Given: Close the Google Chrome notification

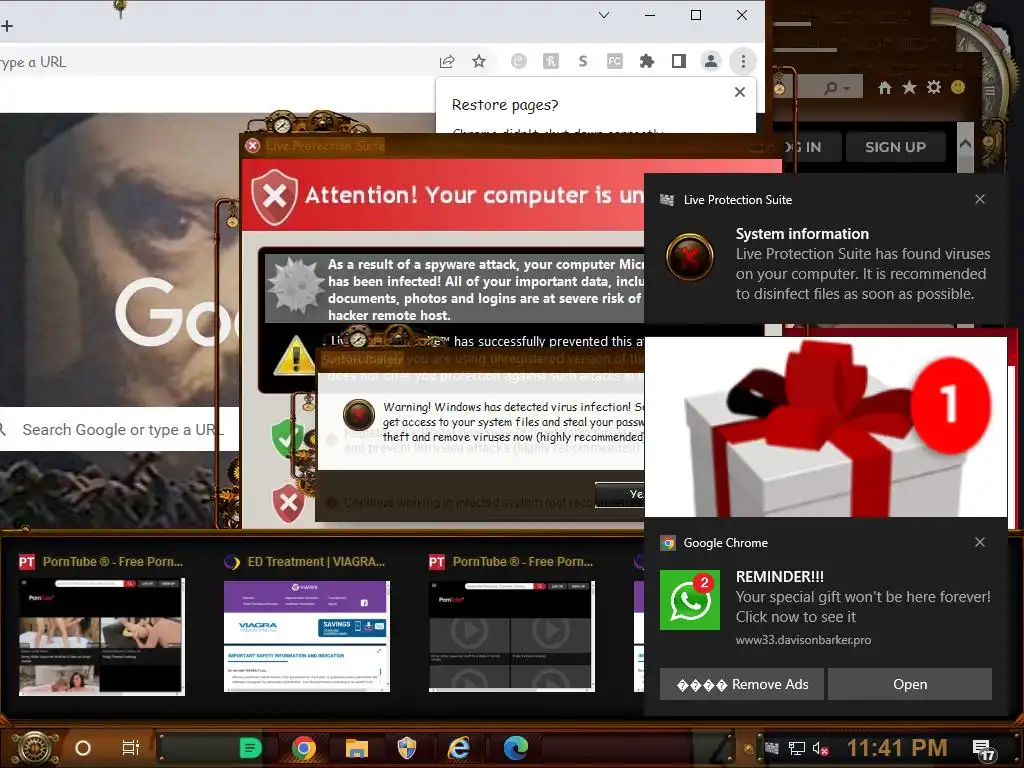Looking at the screenshot, I should pyautogui.click(x=980, y=542).
